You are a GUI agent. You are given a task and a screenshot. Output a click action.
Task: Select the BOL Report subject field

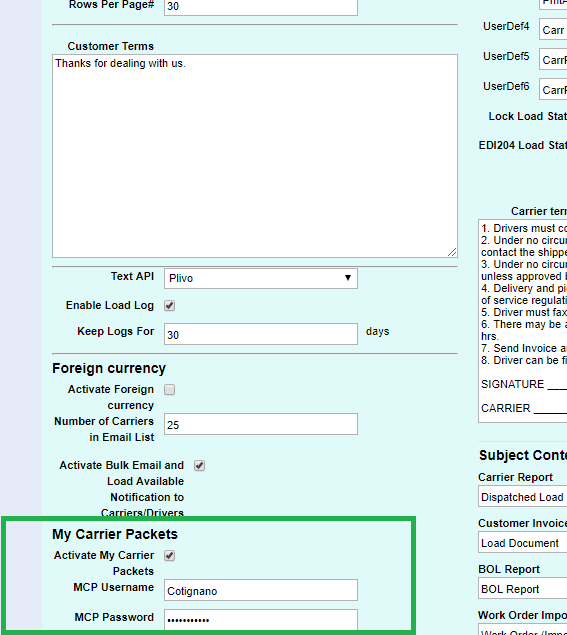point(523,589)
